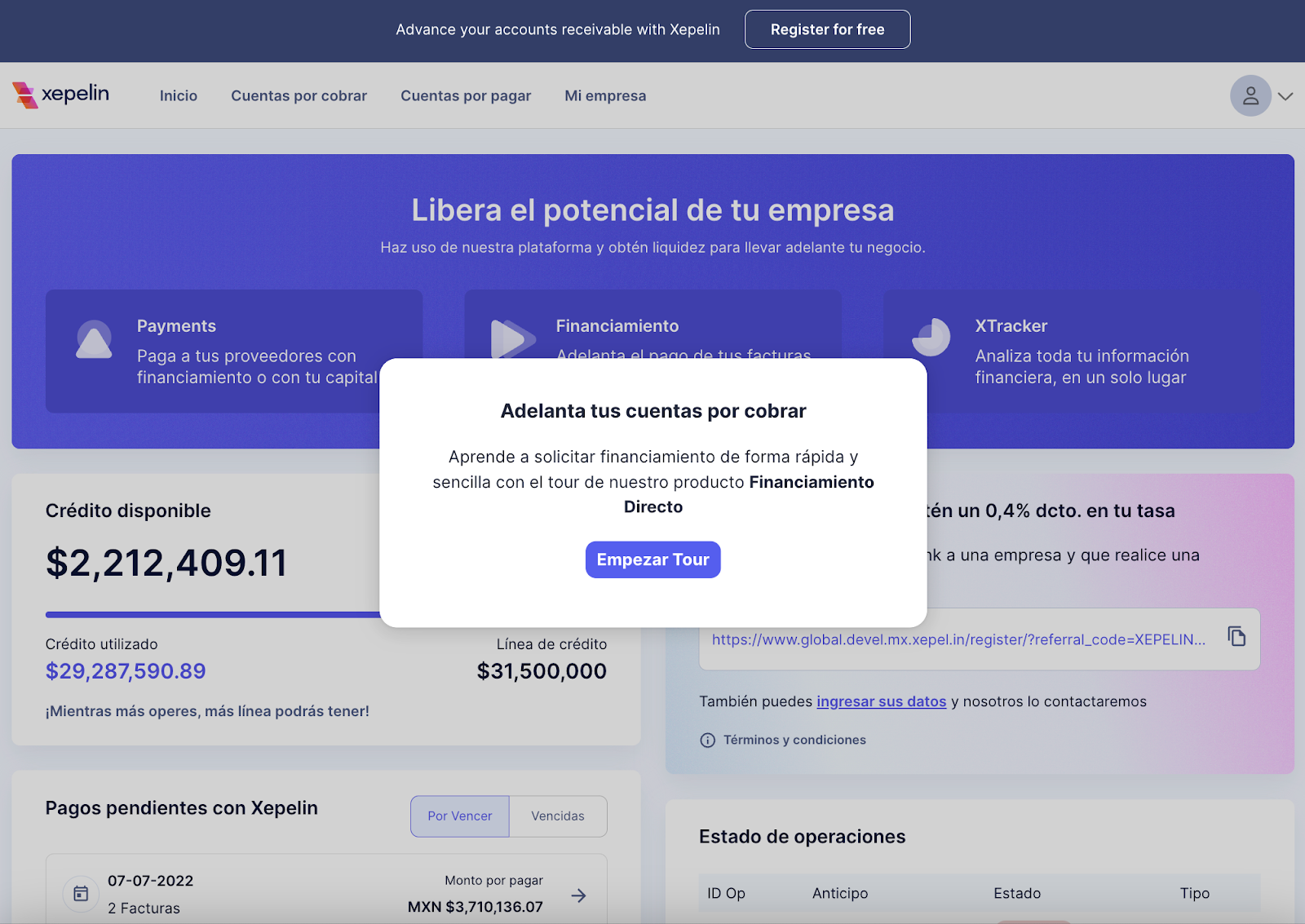Start the tour with Empezar Tour

(x=652, y=559)
